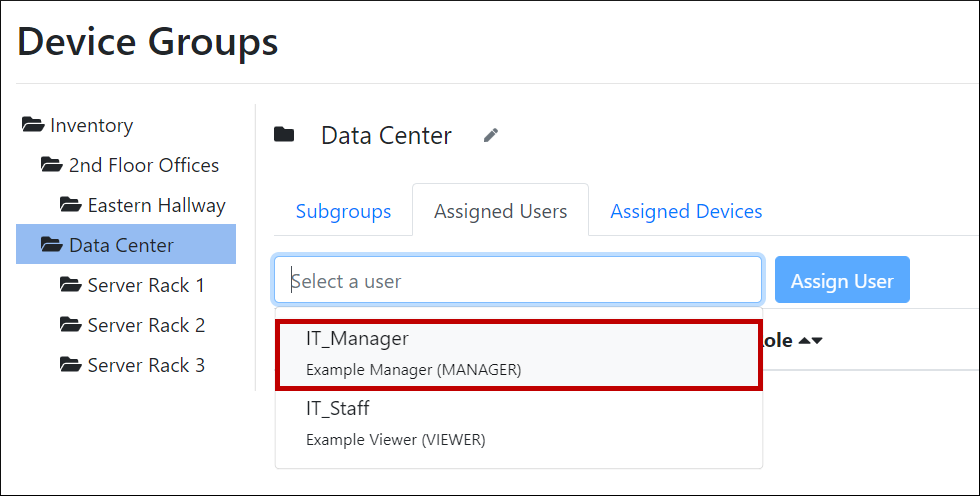Click the Inventory root folder icon
The height and width of the screenshot is (496, 980).
(33, 126)
